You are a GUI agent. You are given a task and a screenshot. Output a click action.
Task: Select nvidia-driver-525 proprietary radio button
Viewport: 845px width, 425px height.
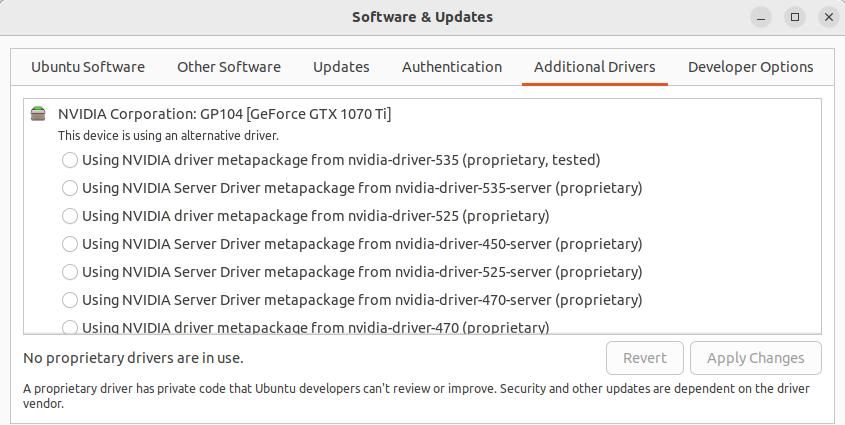coord(70,216)
